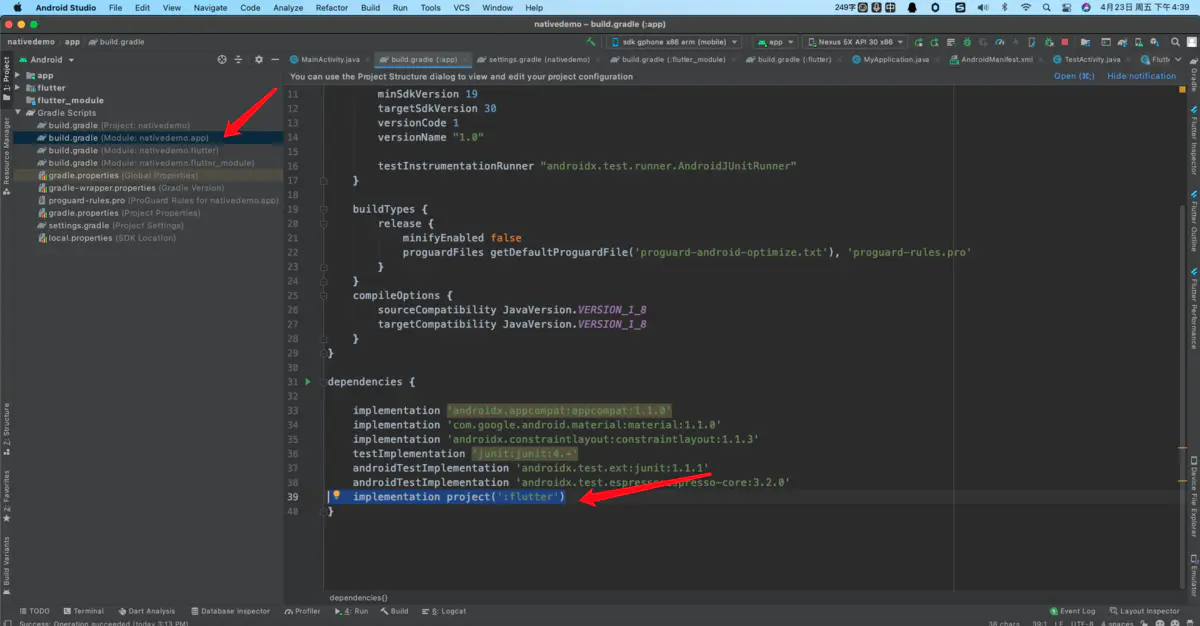
Task: Open Project panel gear settings
Action: point(259,60)
